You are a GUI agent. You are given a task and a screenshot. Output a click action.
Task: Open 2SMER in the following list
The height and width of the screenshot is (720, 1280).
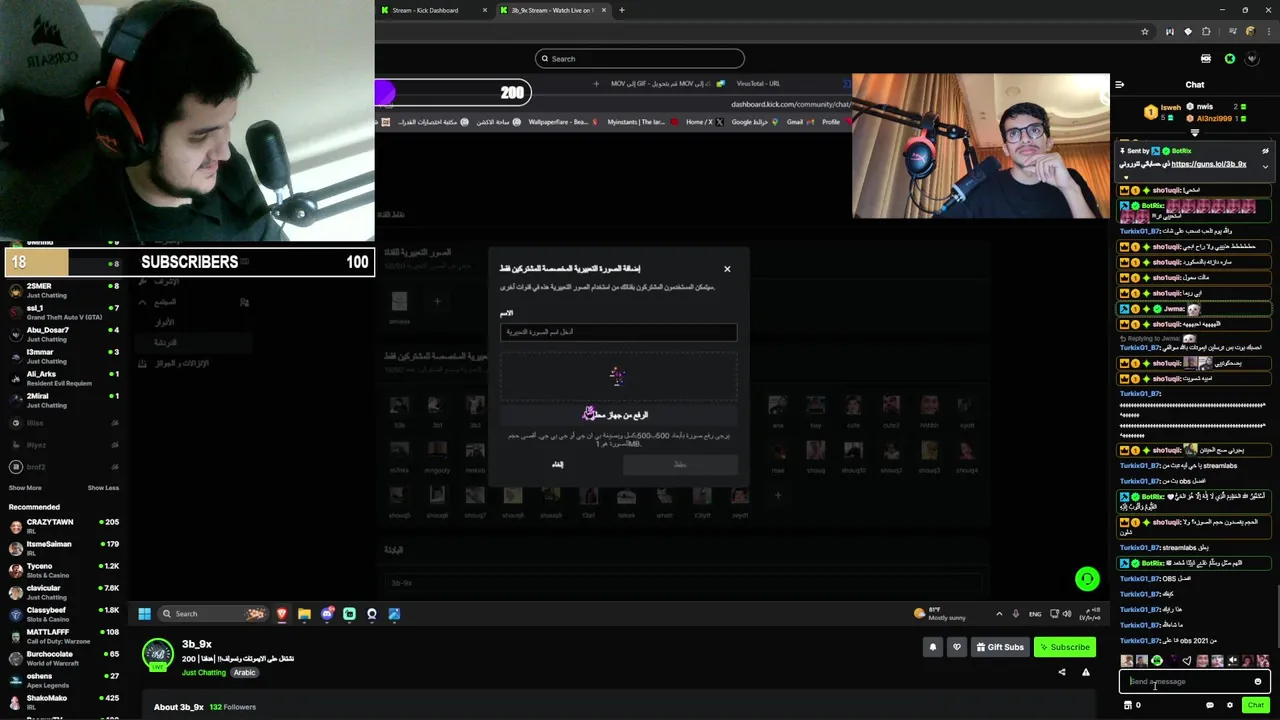(x=62, y=290)
